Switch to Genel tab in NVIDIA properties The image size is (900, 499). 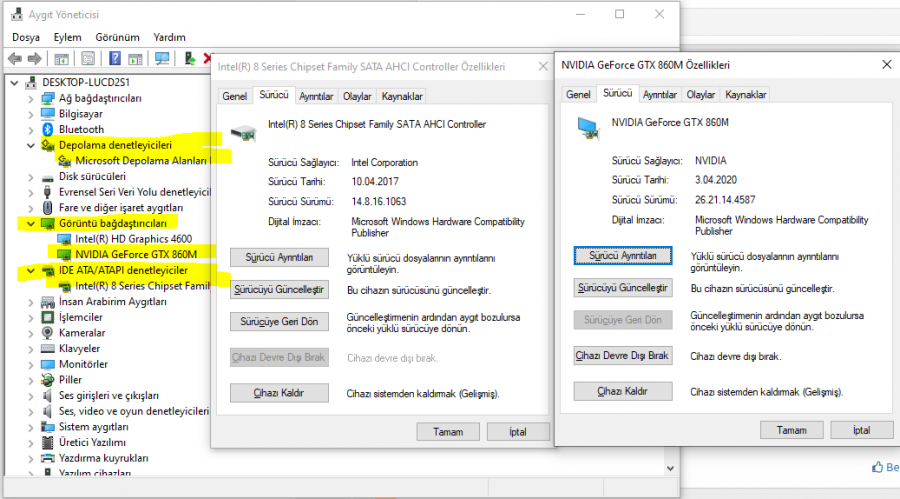coord(578,95)
